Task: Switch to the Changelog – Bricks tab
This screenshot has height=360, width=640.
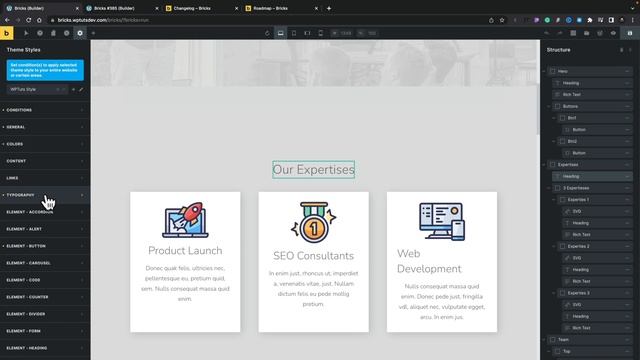Action: (201, 8)
